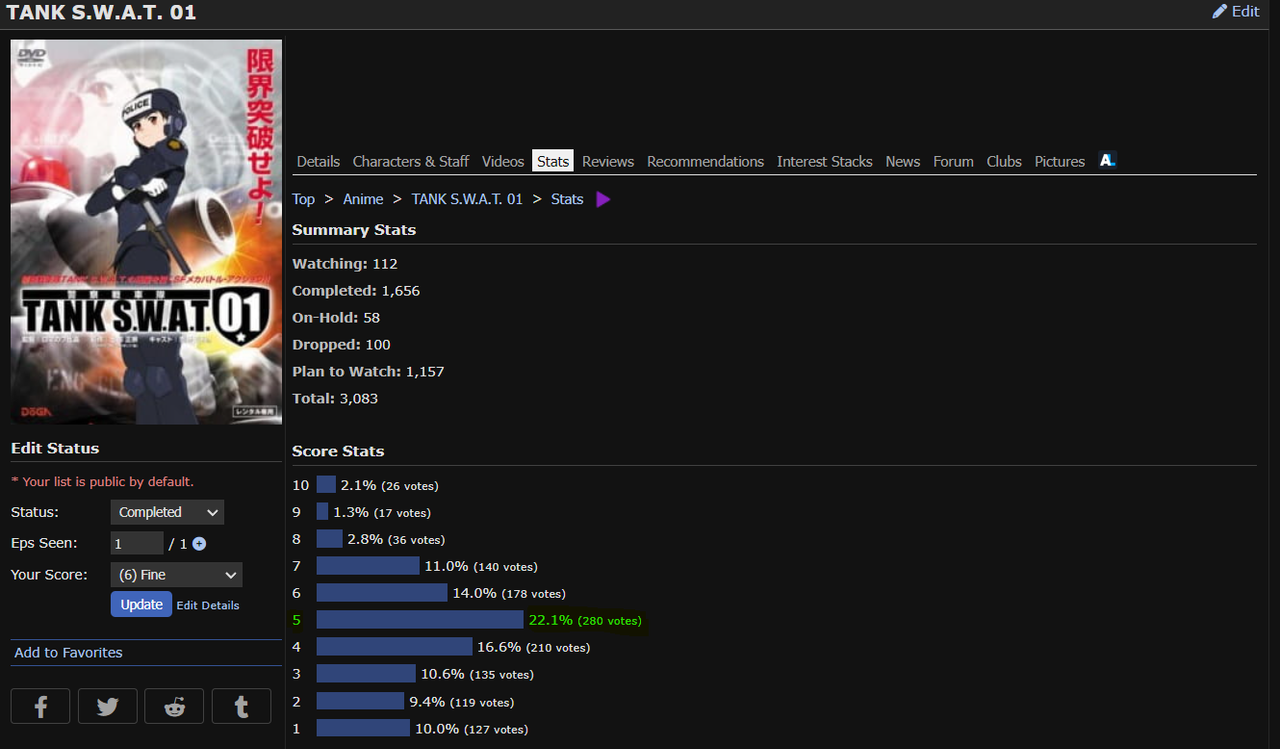The image size is (1280, 749).
Task: Open the Interest Stacks tab
Action: pyautogui.click(x=825, y=161)
